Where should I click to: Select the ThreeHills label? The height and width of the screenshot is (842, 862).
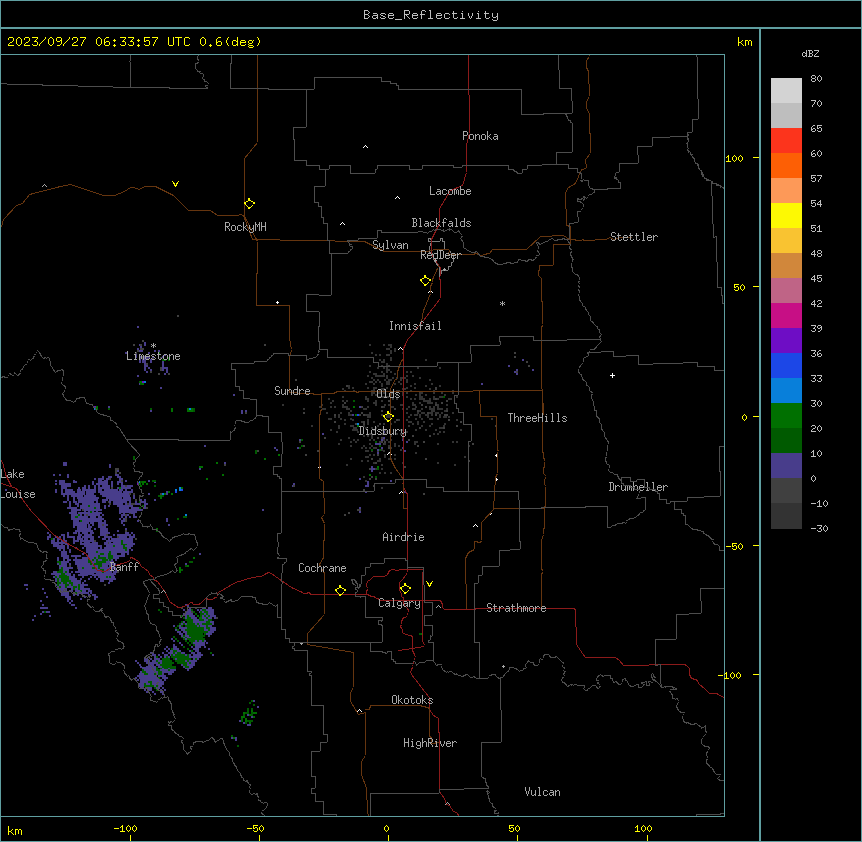[537, 418]
